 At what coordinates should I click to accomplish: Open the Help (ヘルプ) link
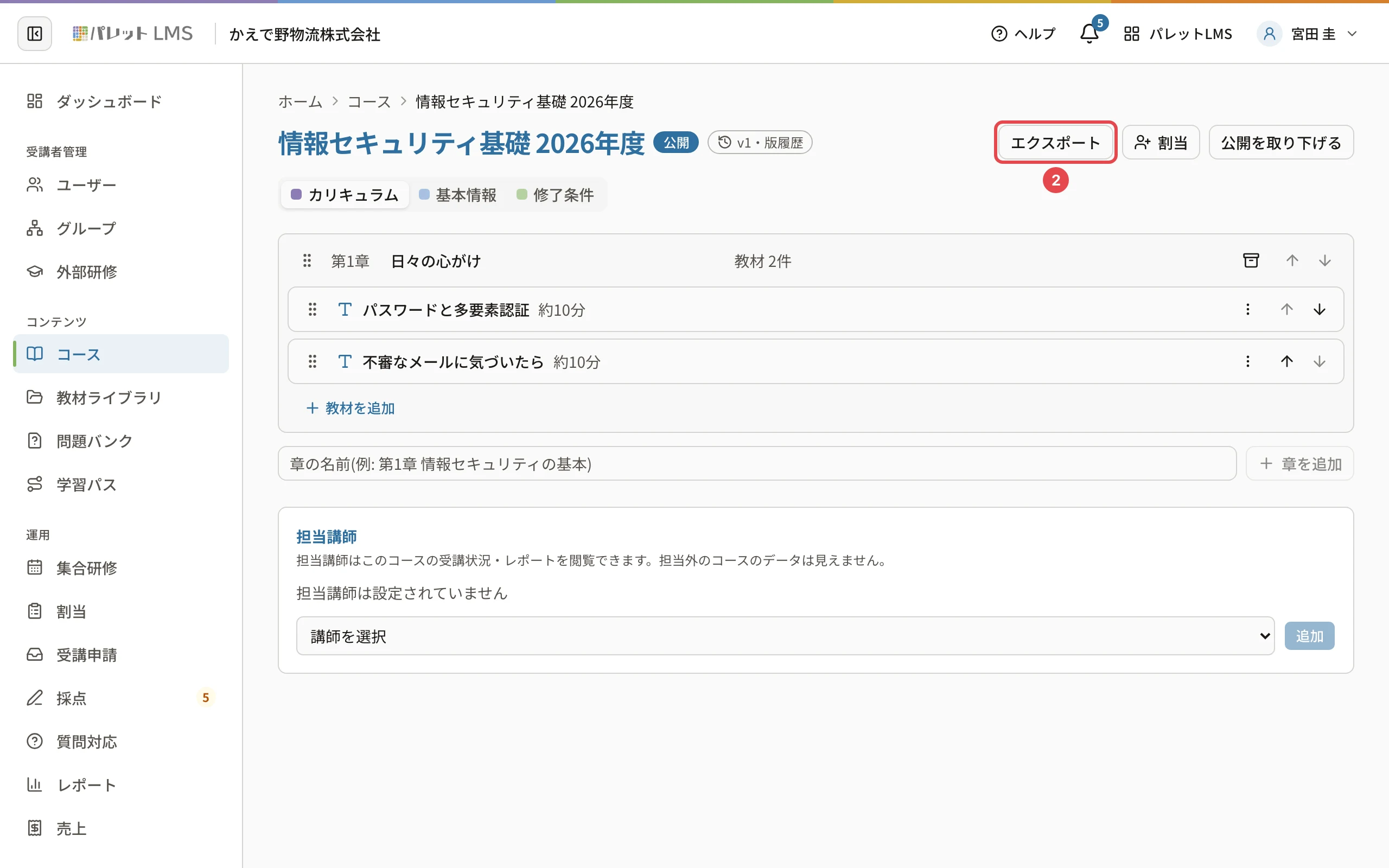coord(1023,34)
